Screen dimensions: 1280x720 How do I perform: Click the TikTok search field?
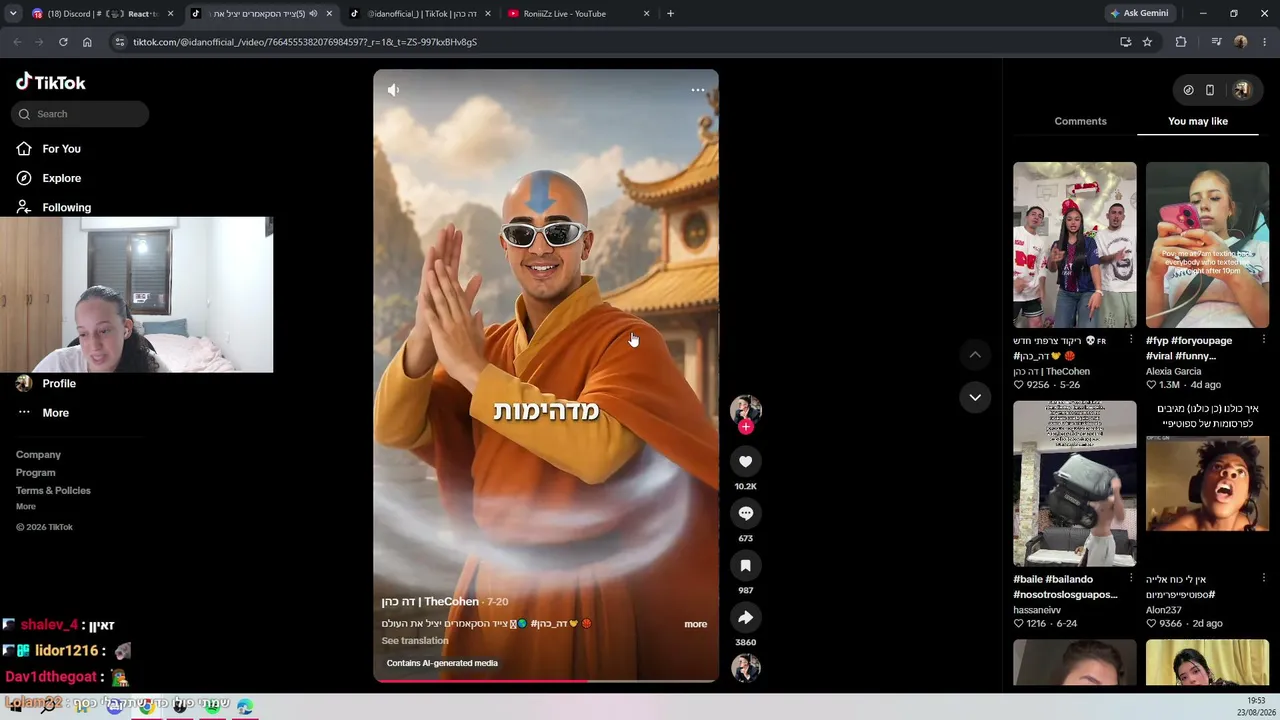[x=80, y=114]
